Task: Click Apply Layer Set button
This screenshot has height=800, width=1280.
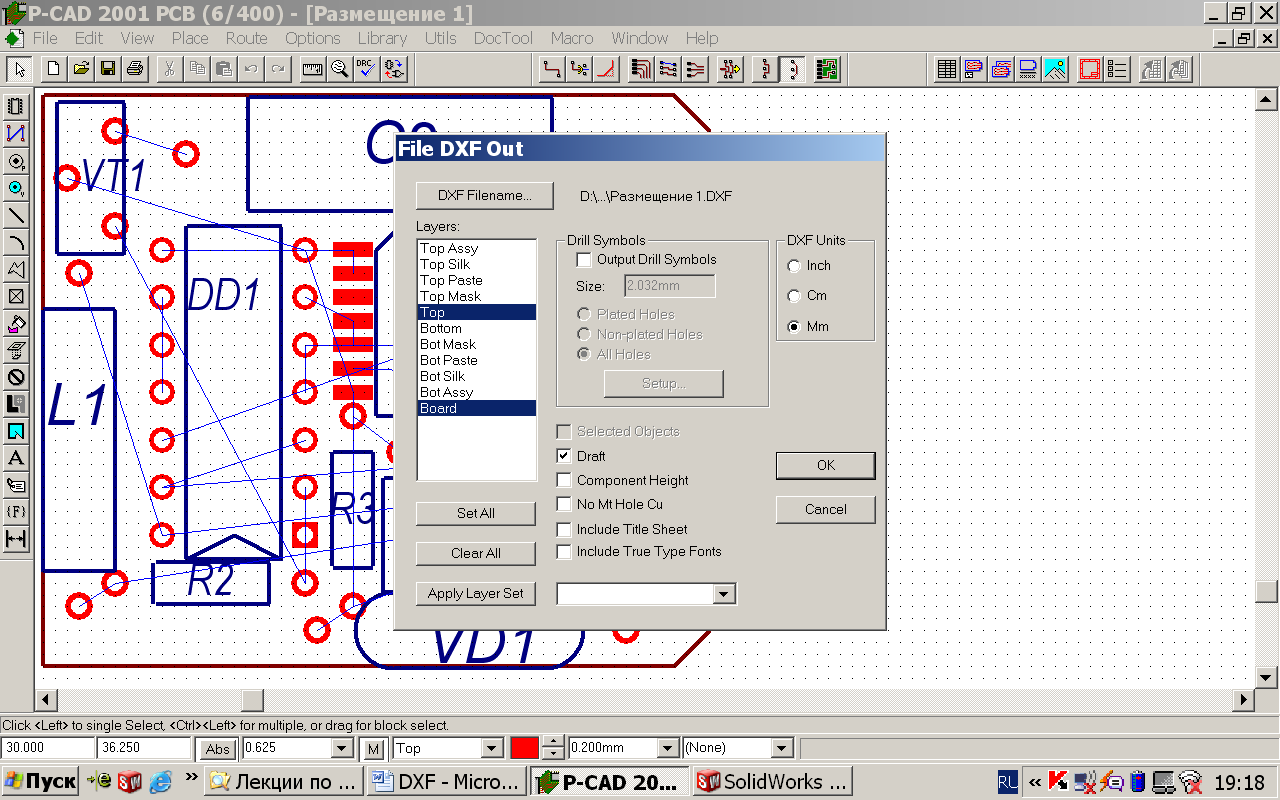Action: (x=476, y=593)
